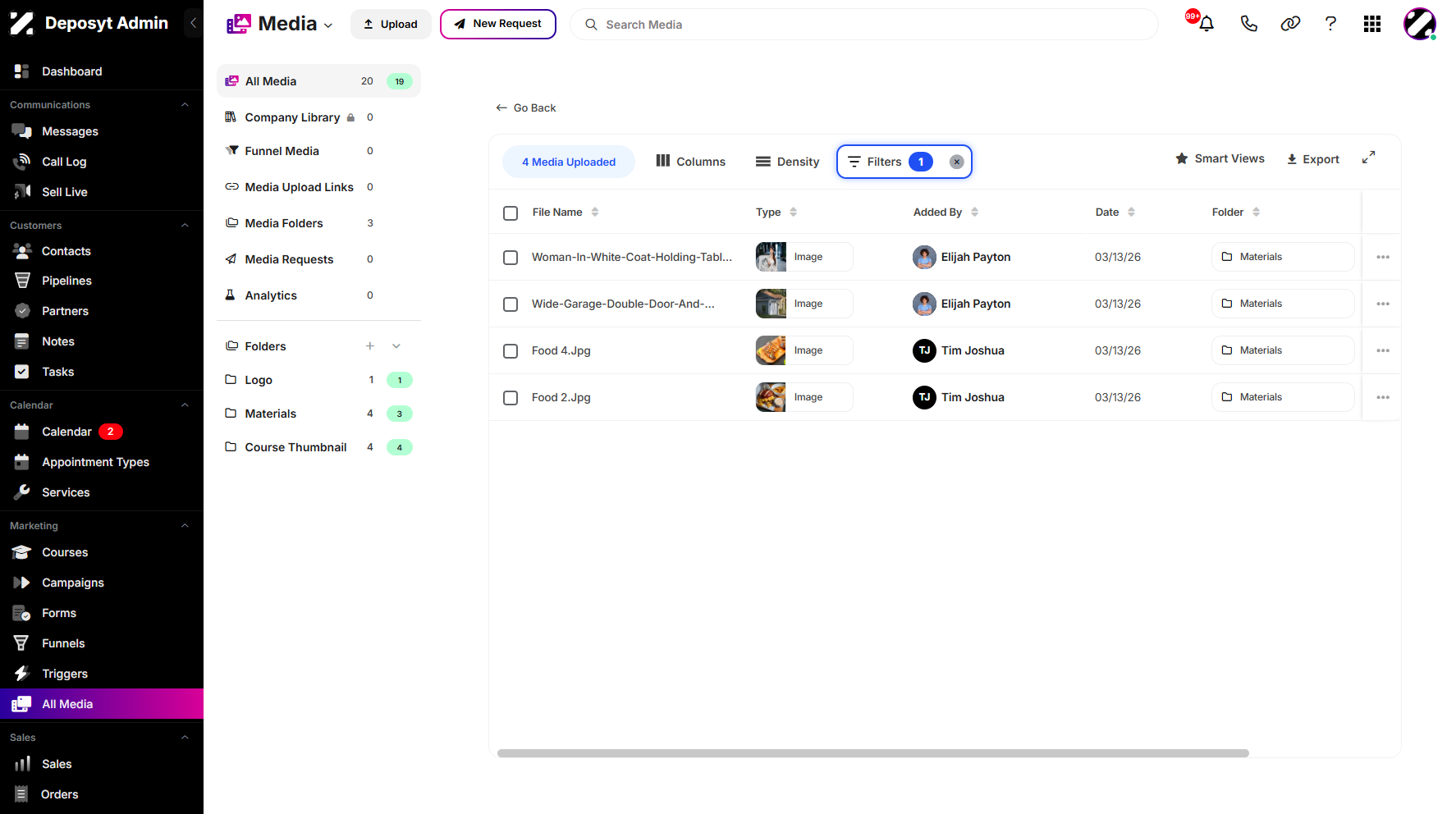Collapse the Communications sidebar section
Image resolution: width=1456 pixels, height=814 pixels.
185,105
